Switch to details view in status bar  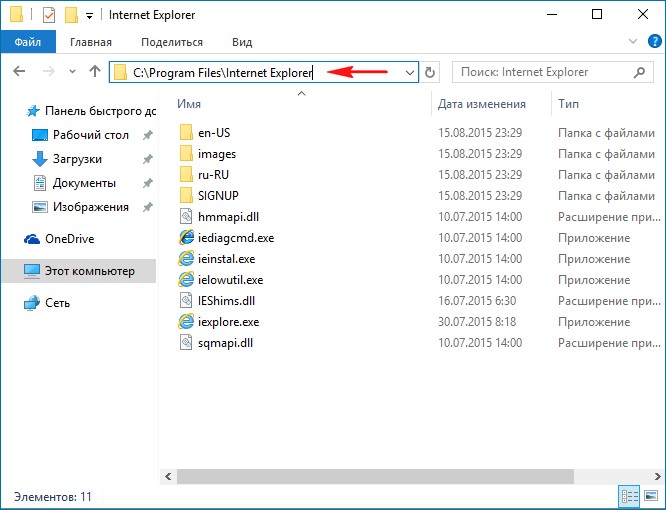[630, 496]
